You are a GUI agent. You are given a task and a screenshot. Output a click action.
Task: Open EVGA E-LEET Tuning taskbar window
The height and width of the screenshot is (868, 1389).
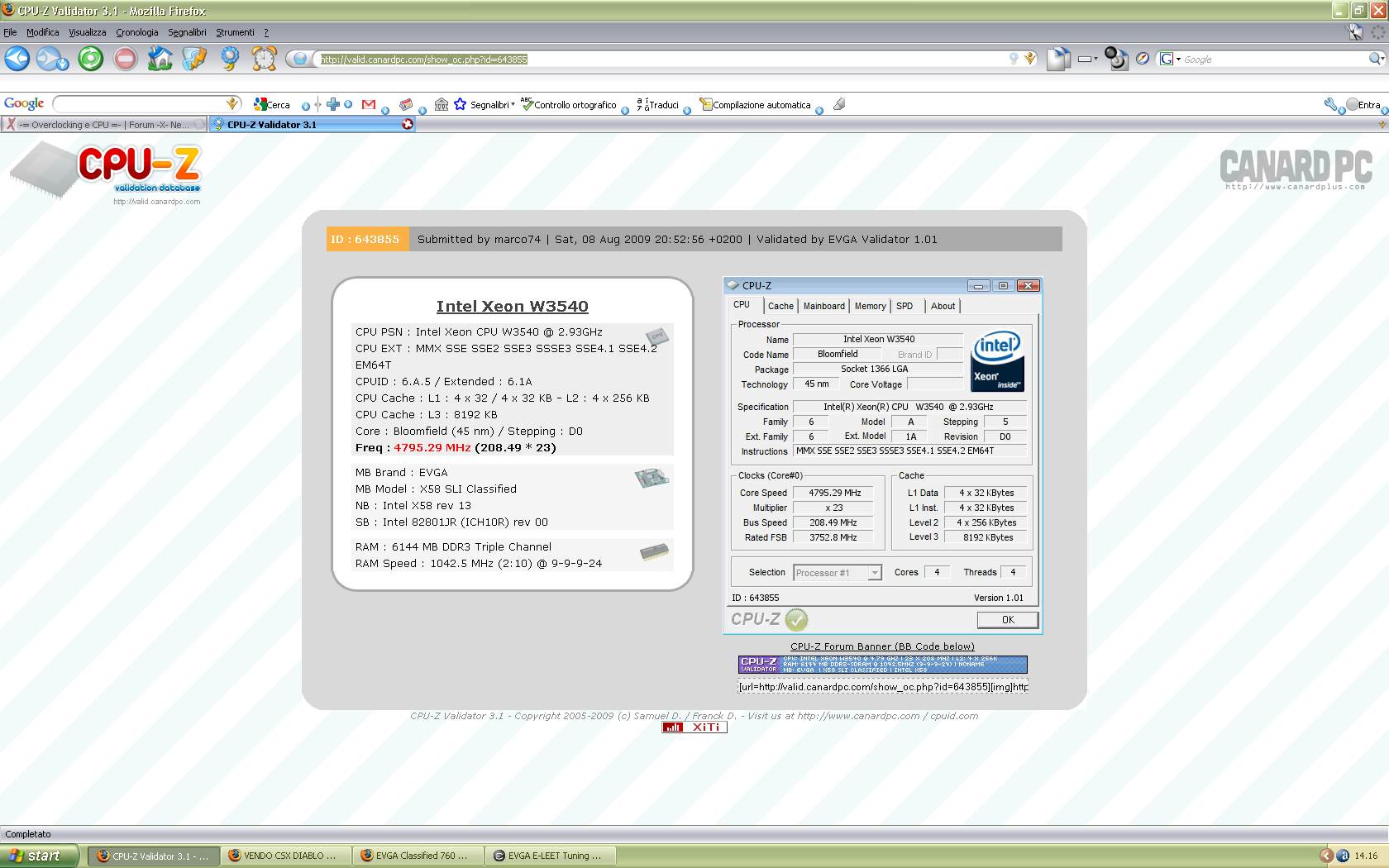pos(550,856)
